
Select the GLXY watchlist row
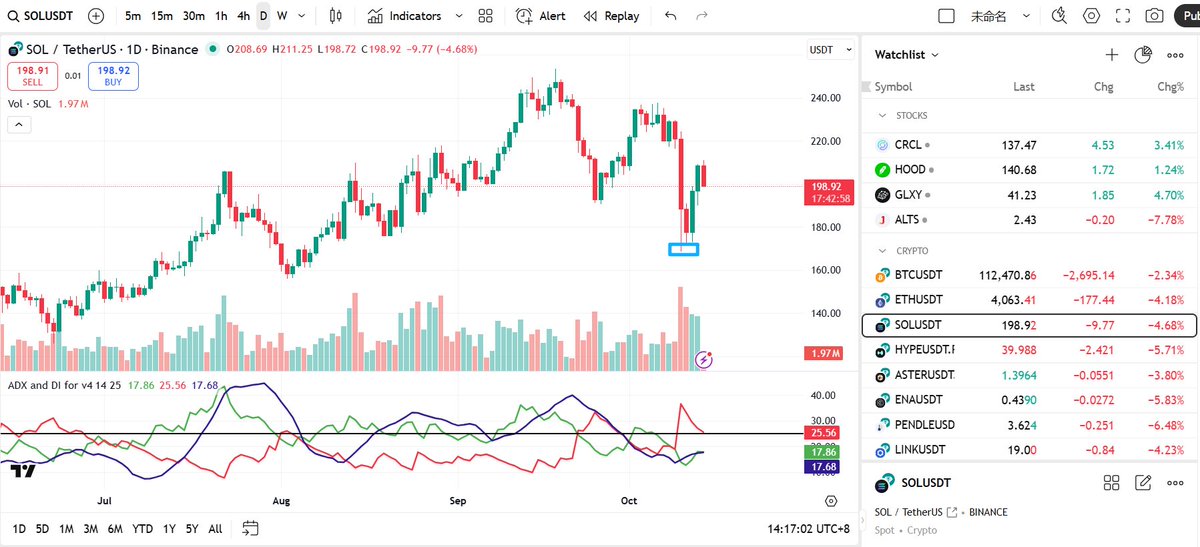1029,195
